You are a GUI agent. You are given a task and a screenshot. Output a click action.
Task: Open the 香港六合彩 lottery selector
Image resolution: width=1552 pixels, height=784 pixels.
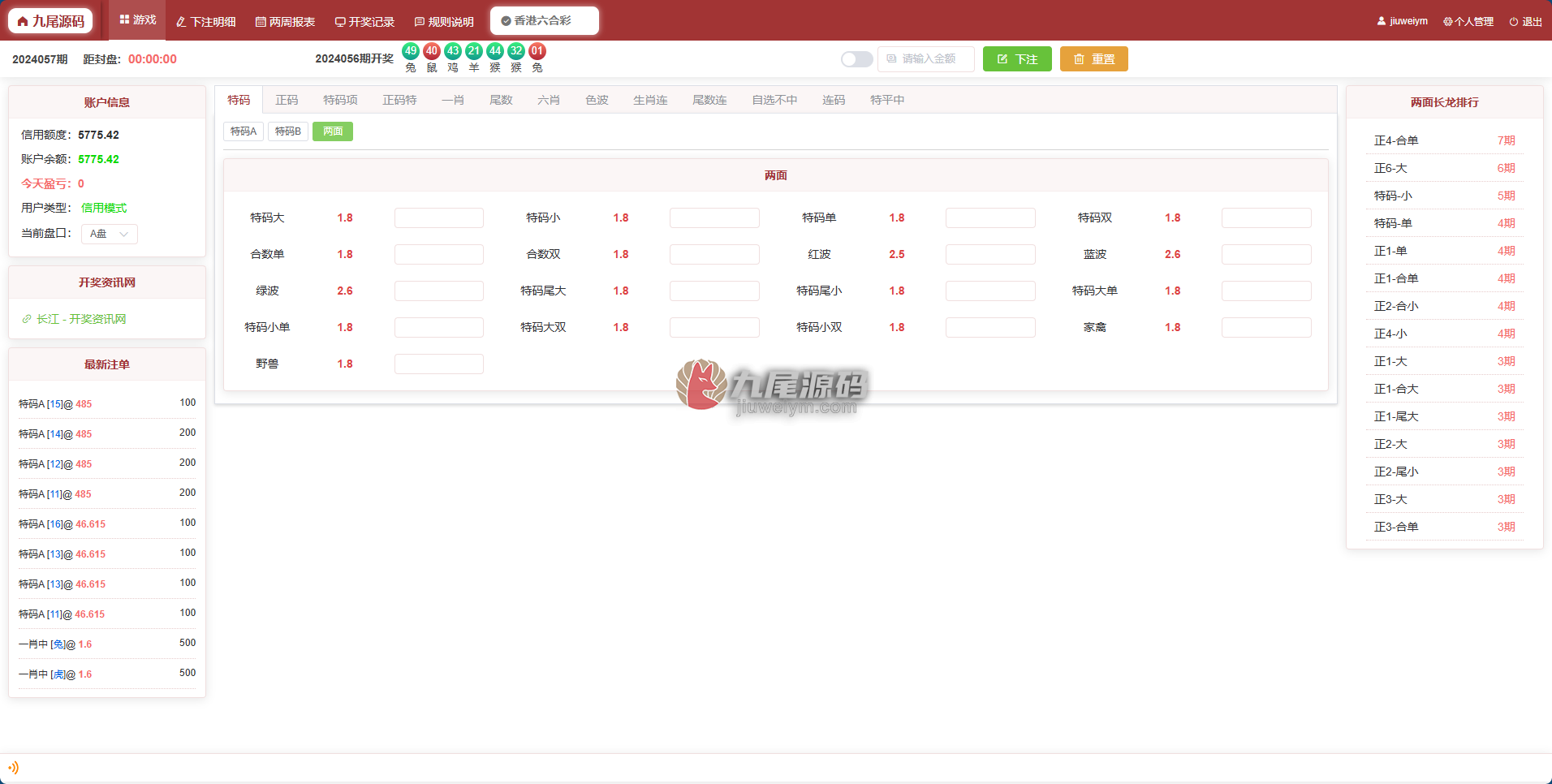tap(545, 21)
